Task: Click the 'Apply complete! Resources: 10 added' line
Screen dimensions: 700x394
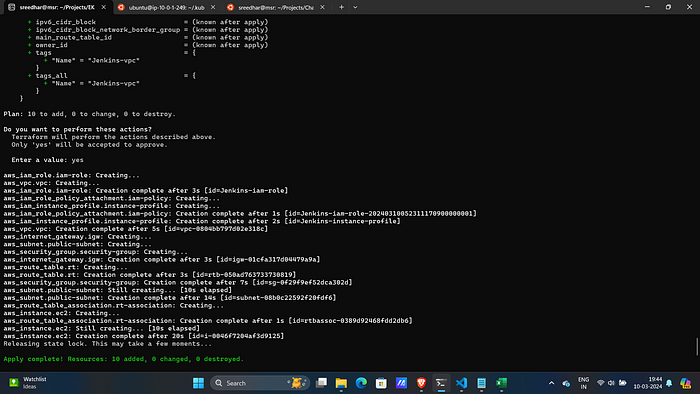Action: pos(124,359)
